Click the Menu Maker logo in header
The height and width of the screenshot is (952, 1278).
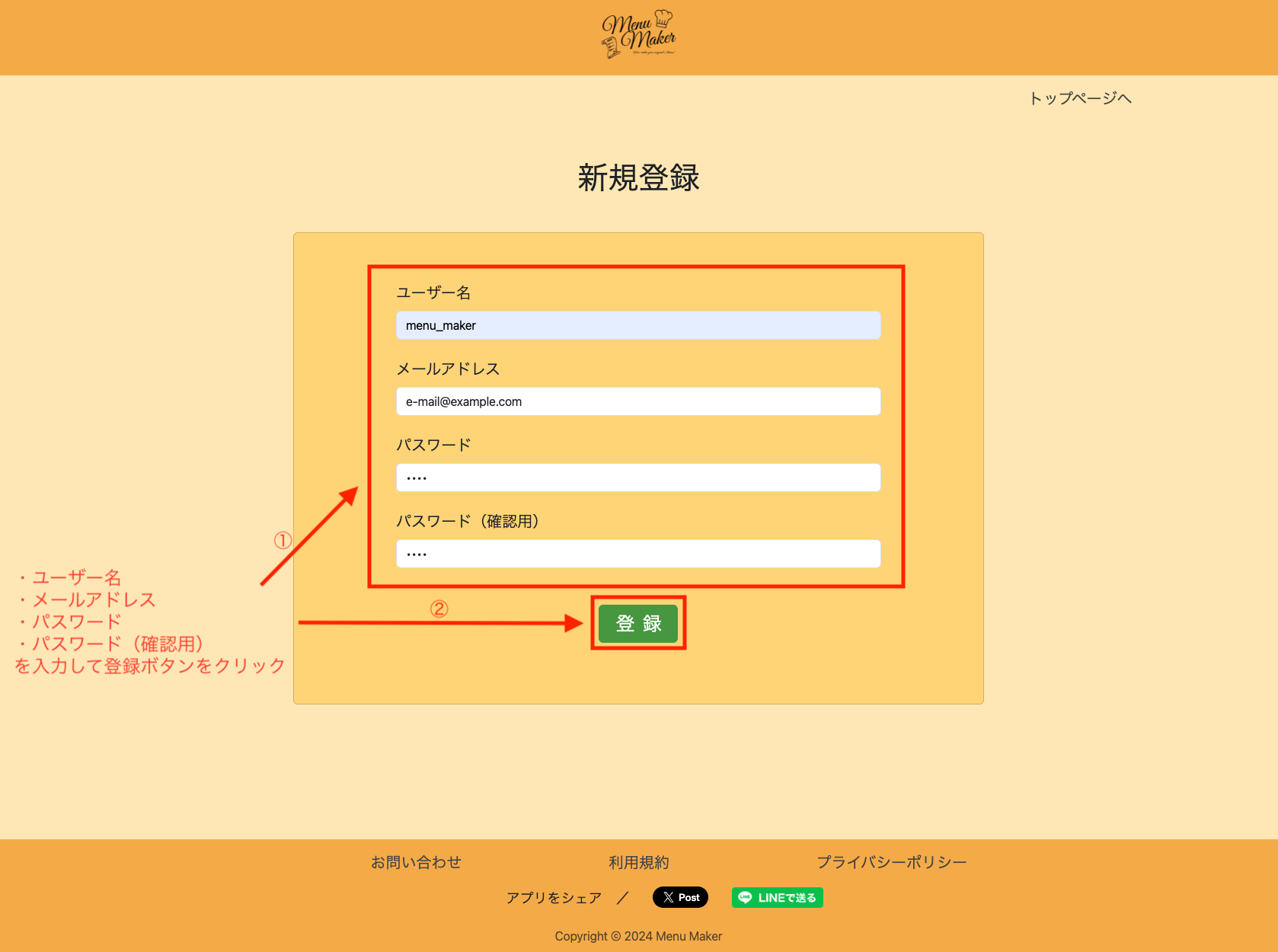tap(638, 34)
